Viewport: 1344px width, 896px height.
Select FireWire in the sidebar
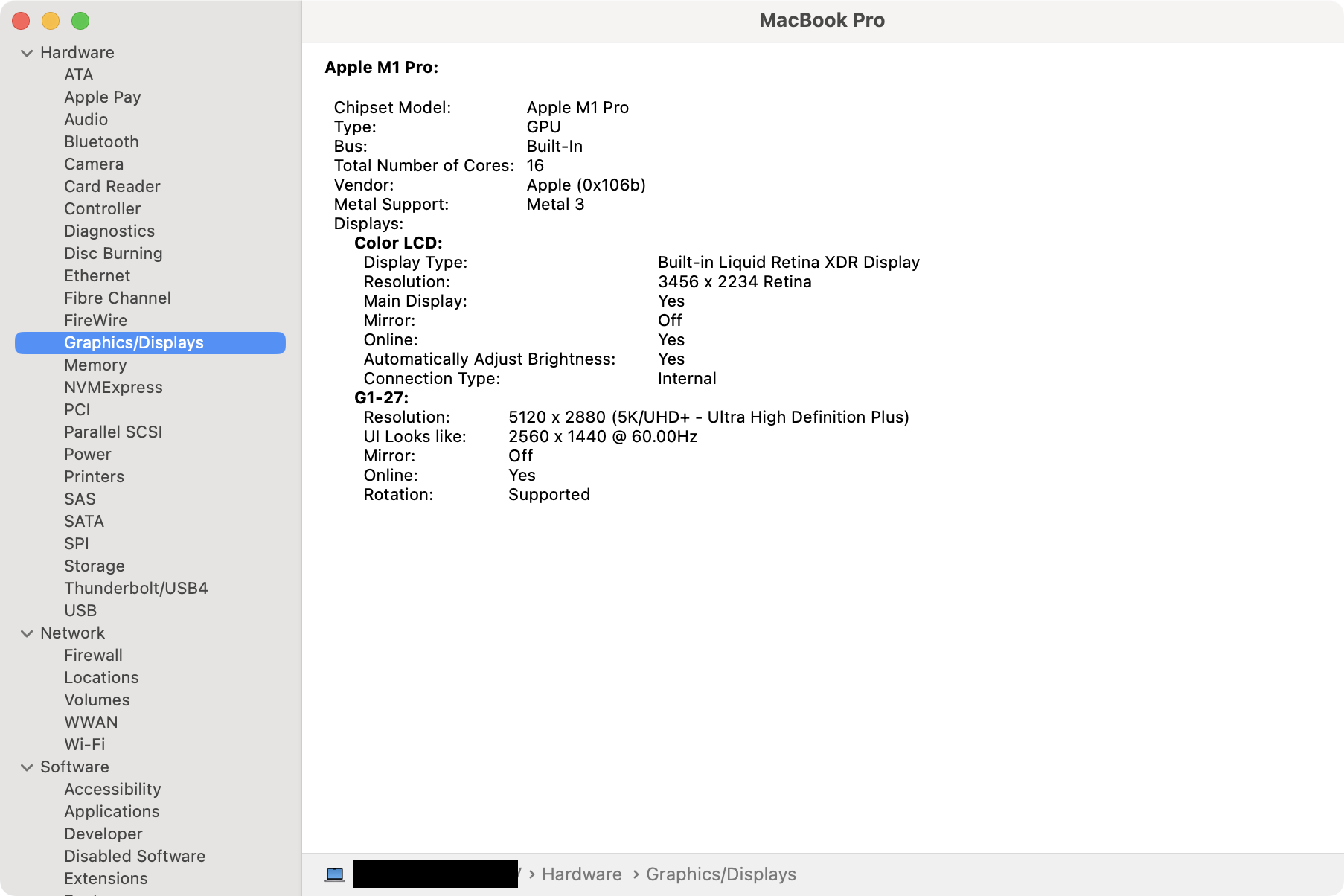[x=96, y=321]
